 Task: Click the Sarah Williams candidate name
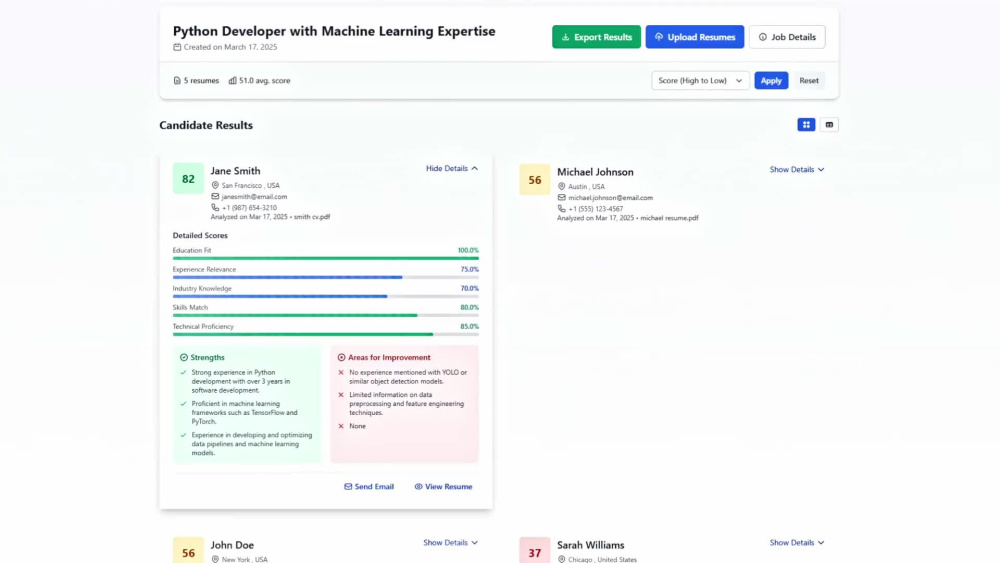coord(591,545)
